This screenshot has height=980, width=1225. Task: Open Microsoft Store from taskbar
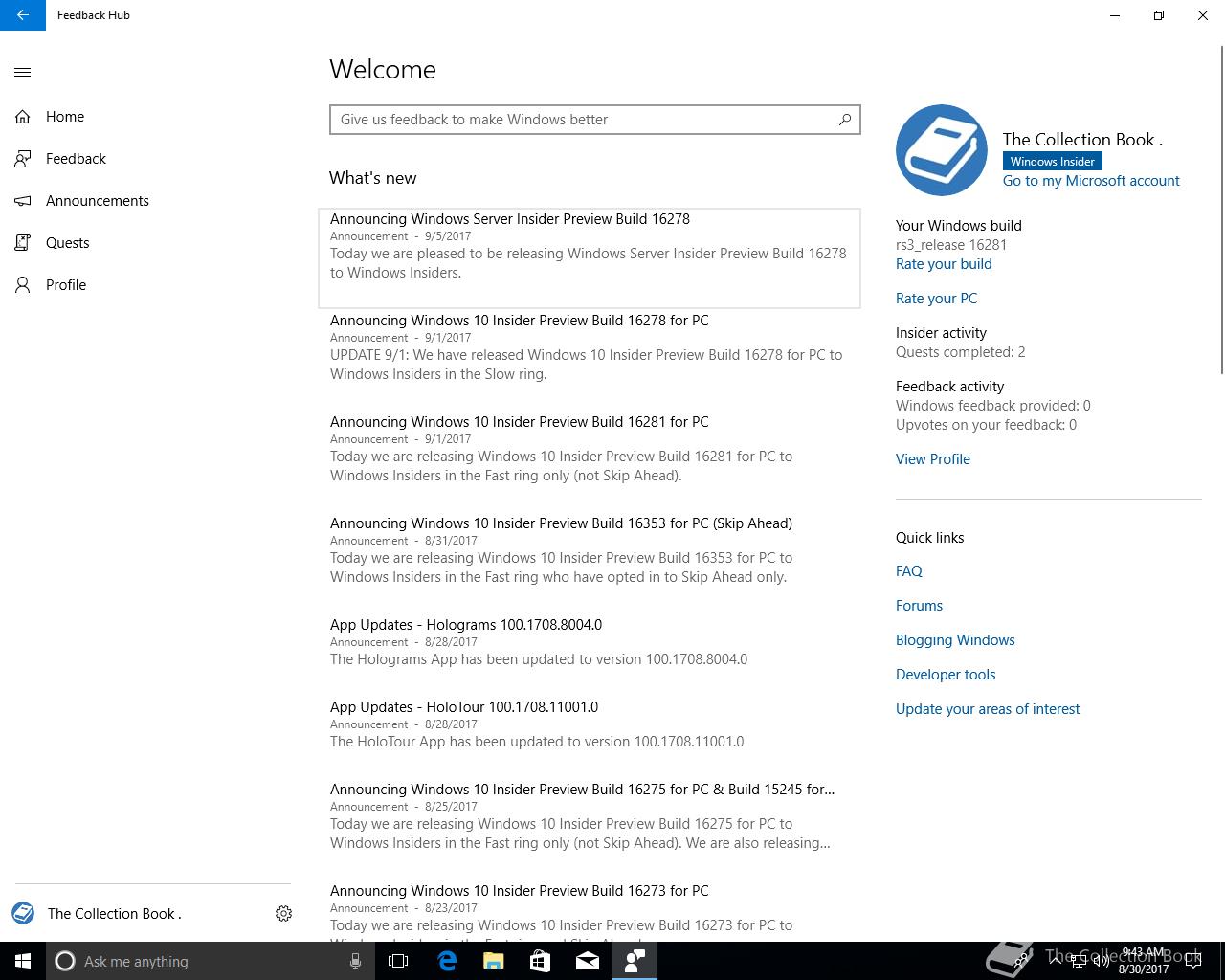click(540, 961)
